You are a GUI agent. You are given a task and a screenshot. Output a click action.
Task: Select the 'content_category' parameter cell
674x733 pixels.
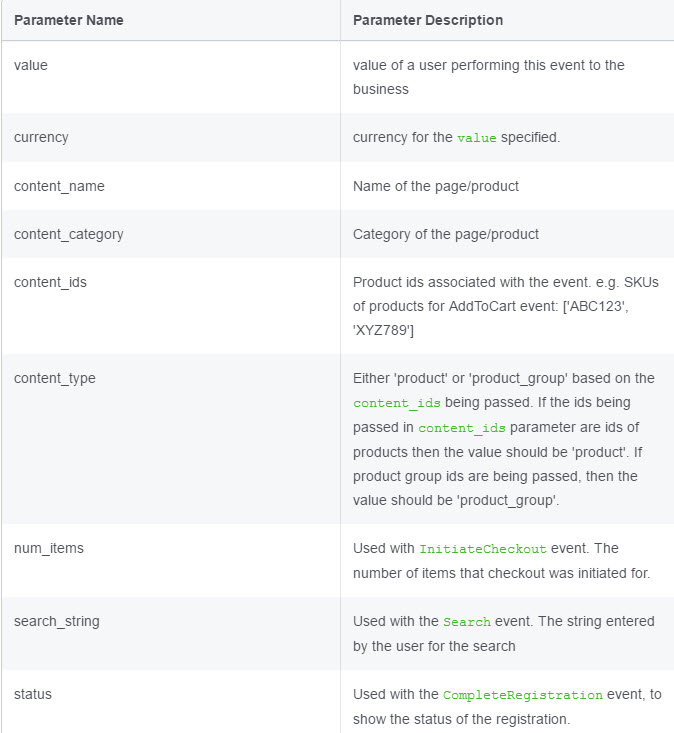click(171, 234)
